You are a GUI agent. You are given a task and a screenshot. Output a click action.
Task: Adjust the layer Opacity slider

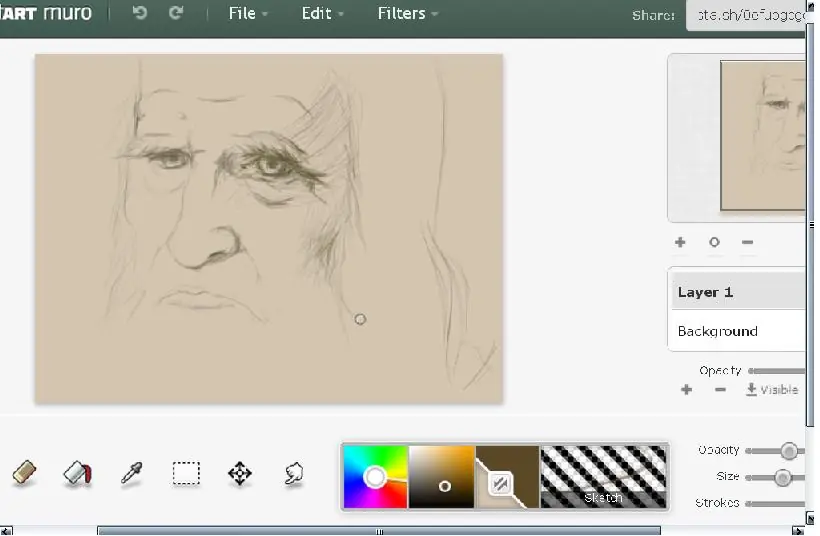tap(777, 371)
